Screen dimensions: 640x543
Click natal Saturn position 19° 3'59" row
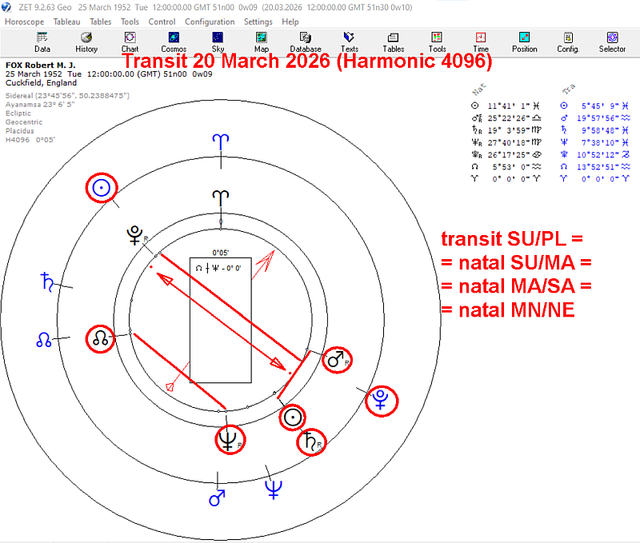point(506,130)
